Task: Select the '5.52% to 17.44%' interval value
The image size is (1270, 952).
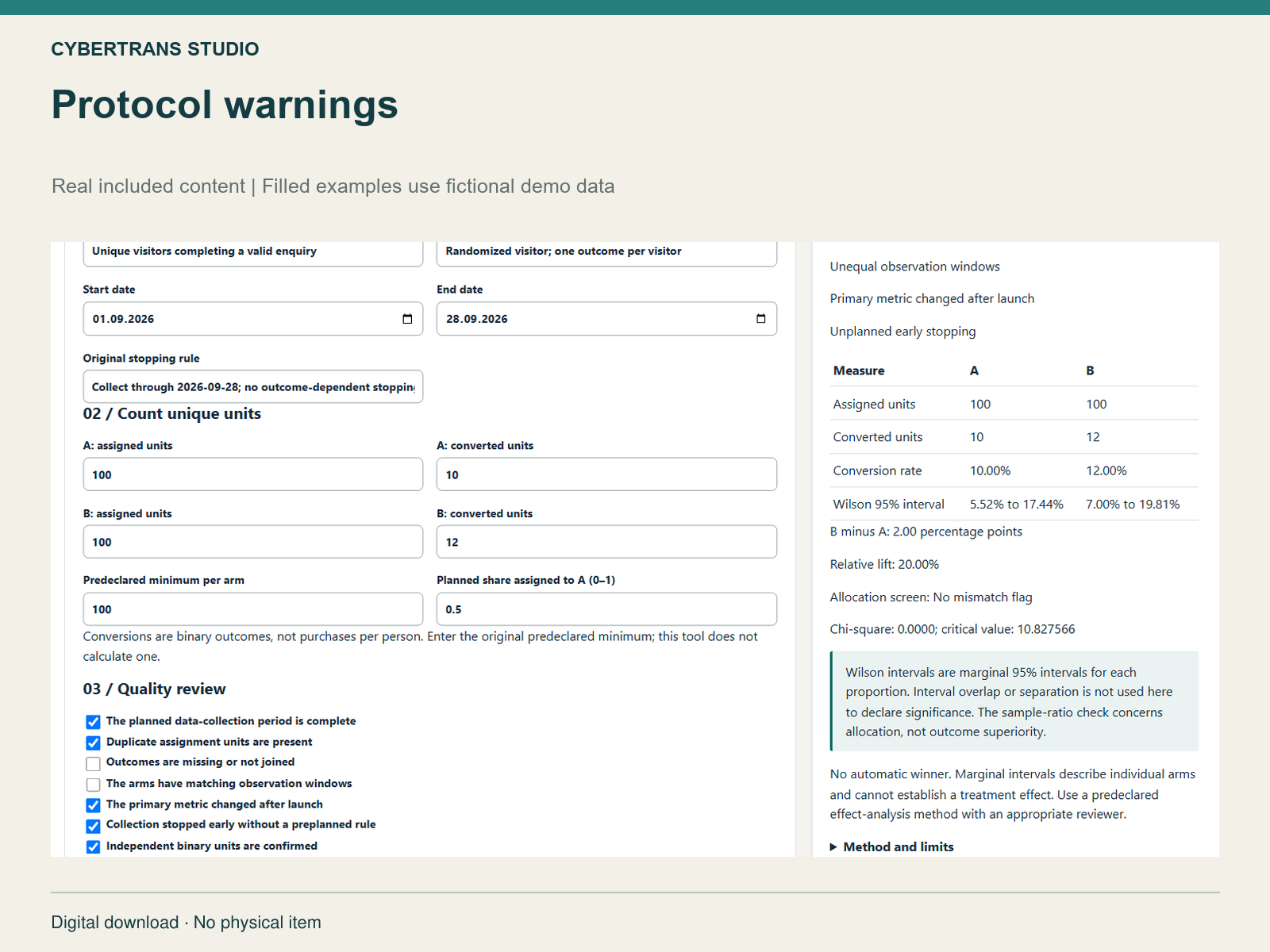Action: tap(1017, 504)
